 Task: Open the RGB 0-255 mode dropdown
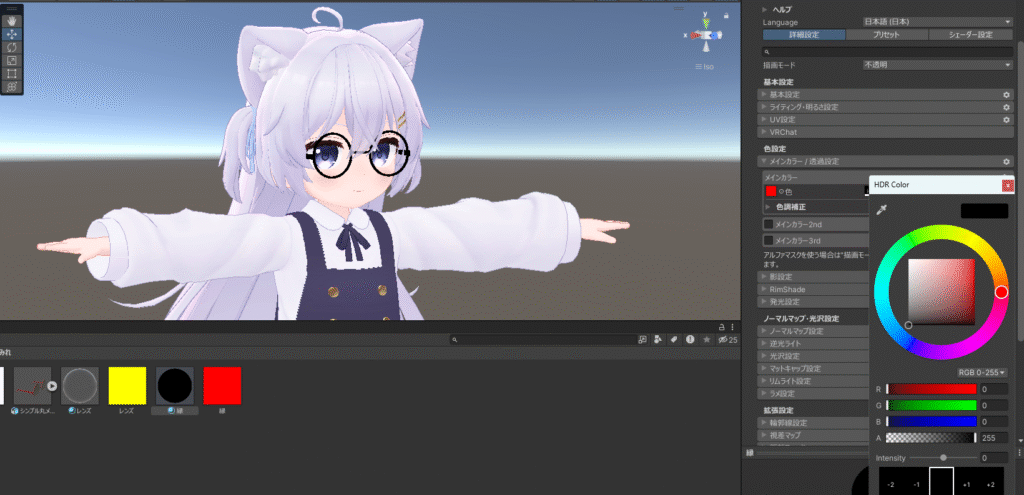point(982,372)
